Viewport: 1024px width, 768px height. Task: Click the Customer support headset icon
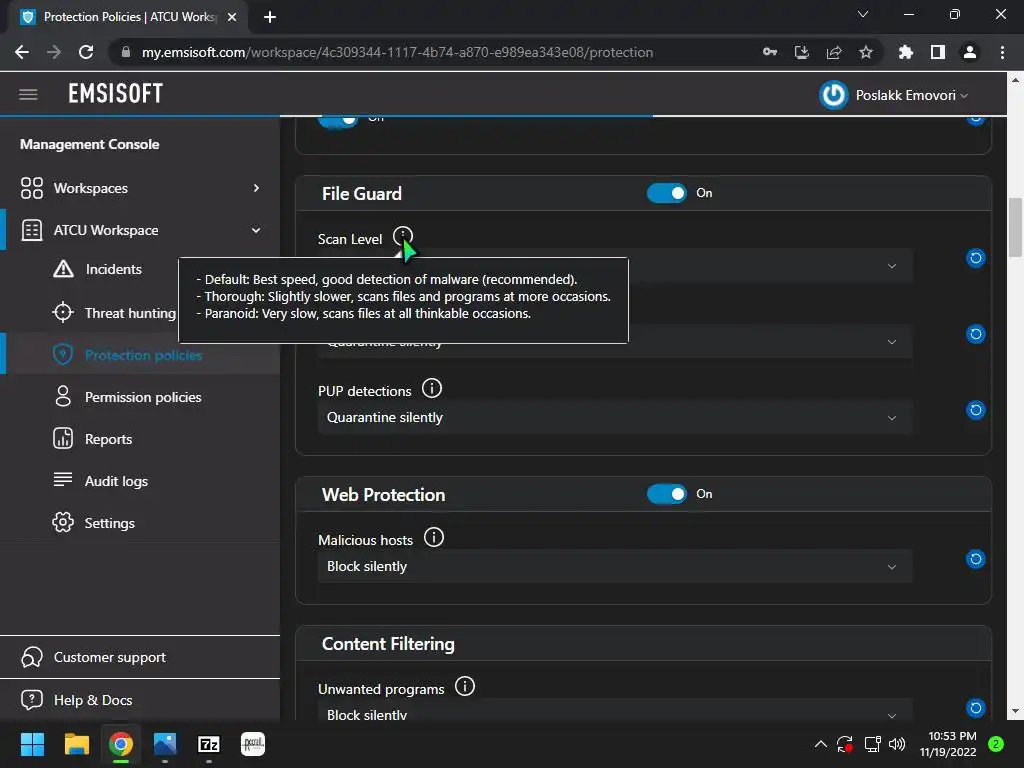(x=31, y=657)
